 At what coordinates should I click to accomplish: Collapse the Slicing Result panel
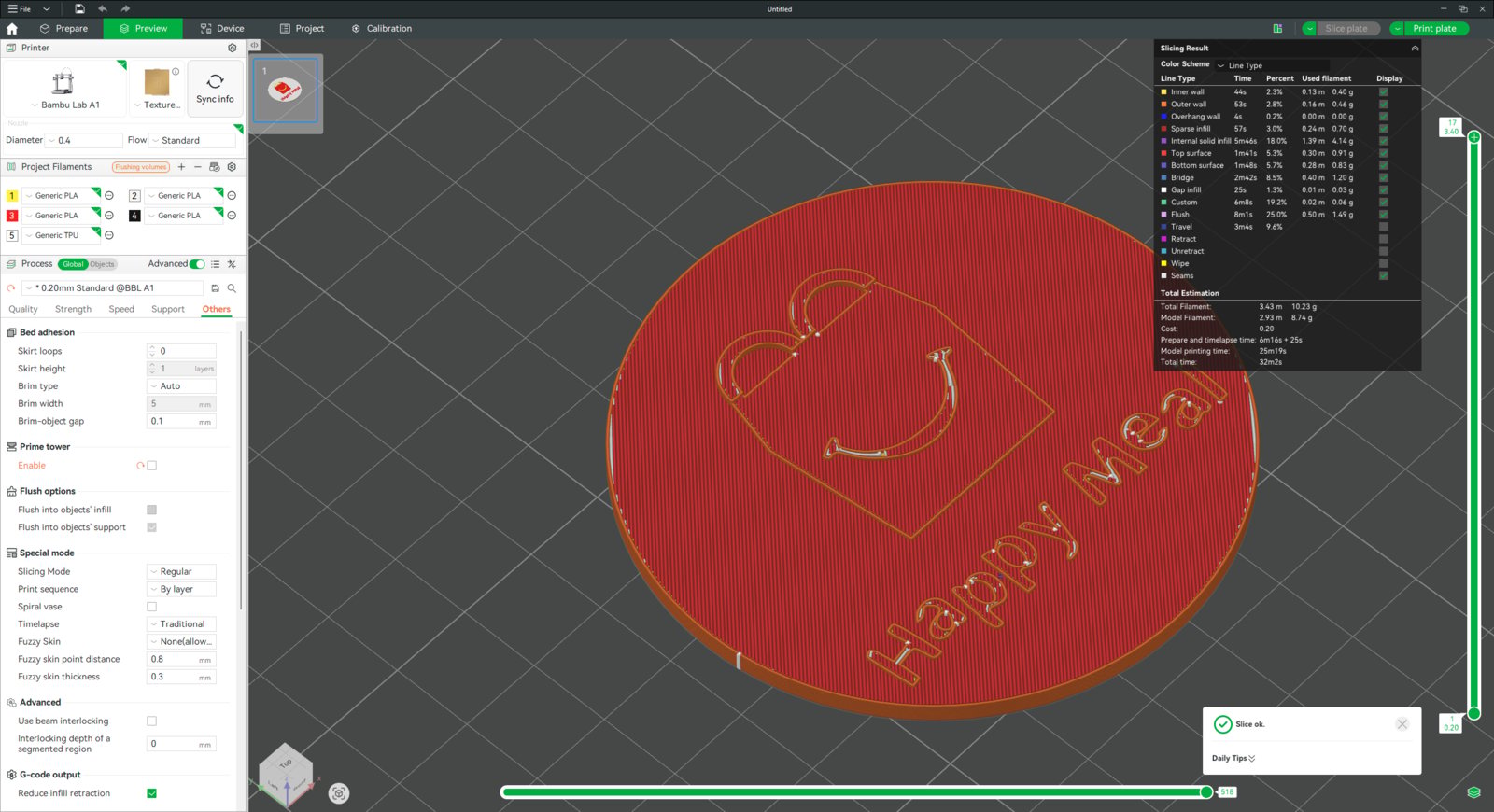(1415, 49)
